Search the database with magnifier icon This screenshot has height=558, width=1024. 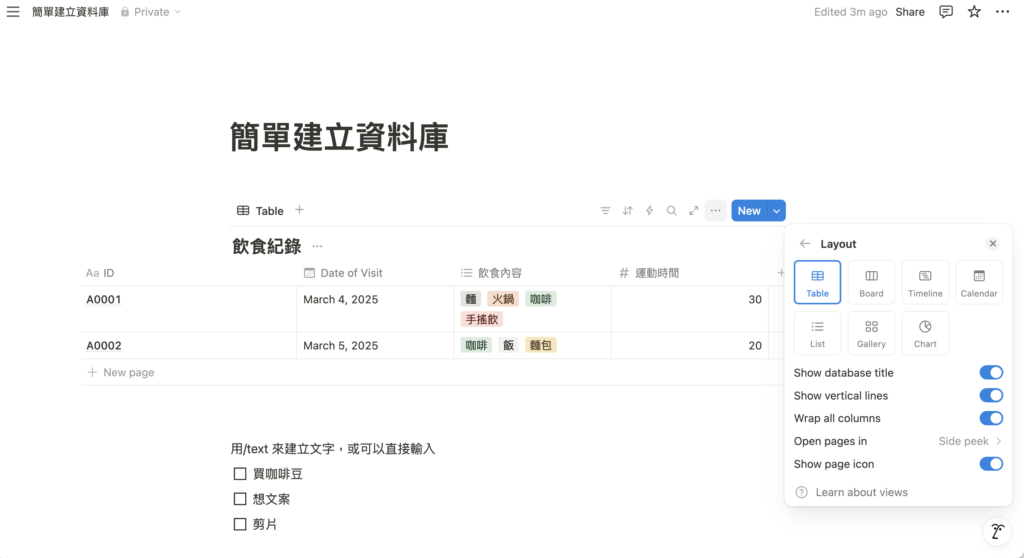click(x=671, y=211)
